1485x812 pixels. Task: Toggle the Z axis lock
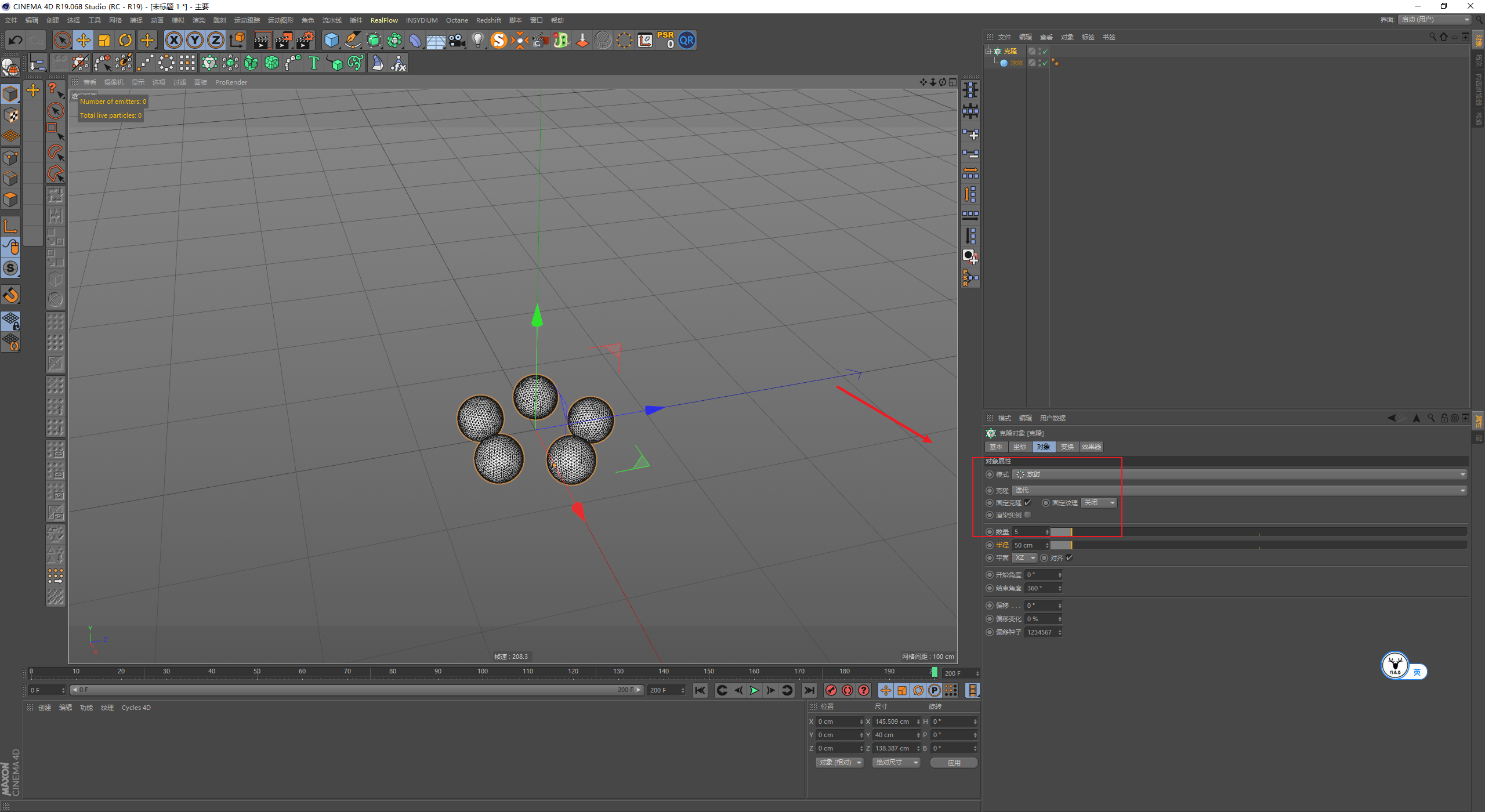click(216, 40)
